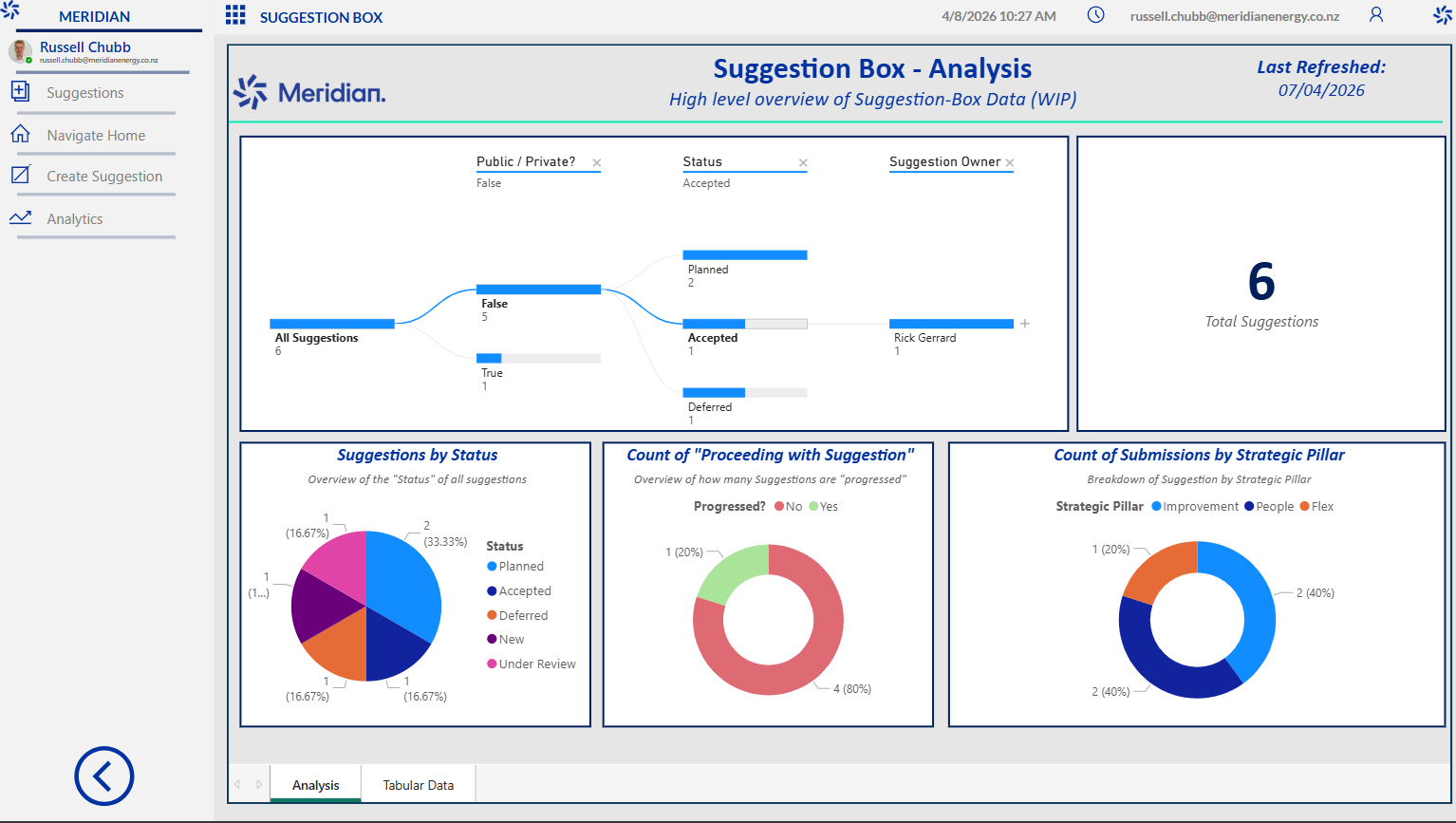Click the Last Refreshed date 07/04/2026
This screenshot has width=1456, height=823.
click(1321, 90)
